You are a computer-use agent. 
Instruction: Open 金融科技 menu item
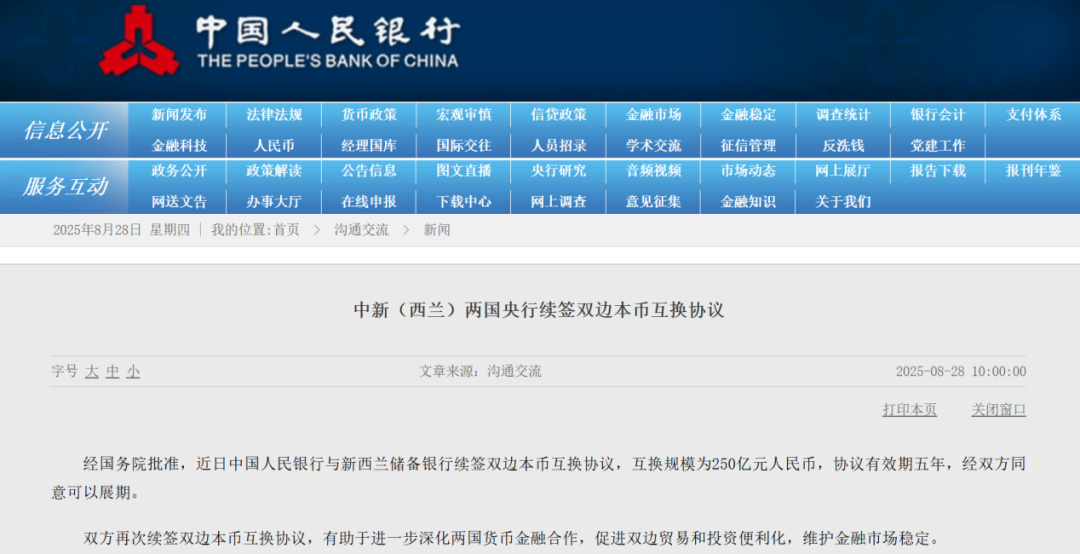(179, 145)
